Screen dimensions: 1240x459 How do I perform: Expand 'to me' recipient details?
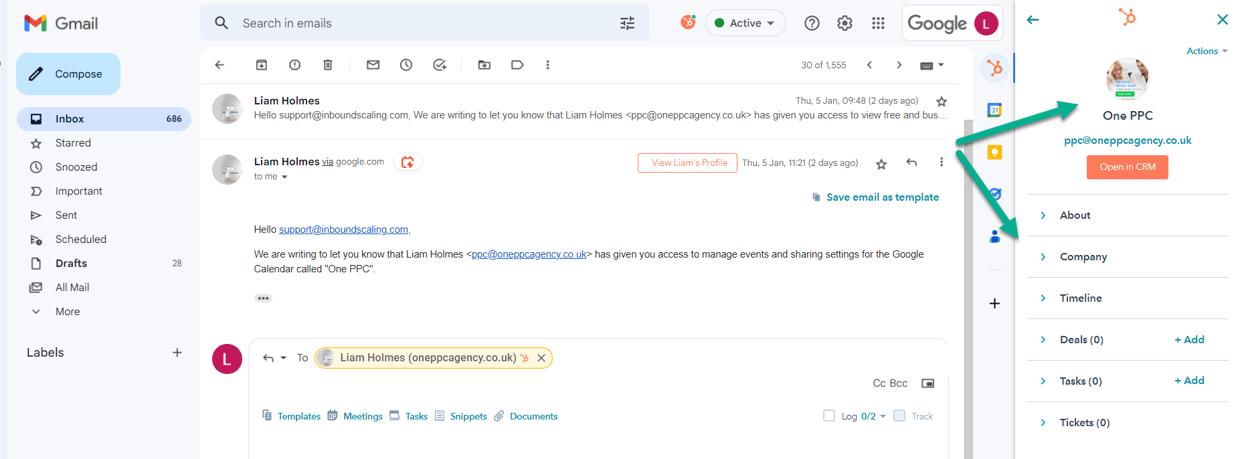284,177
